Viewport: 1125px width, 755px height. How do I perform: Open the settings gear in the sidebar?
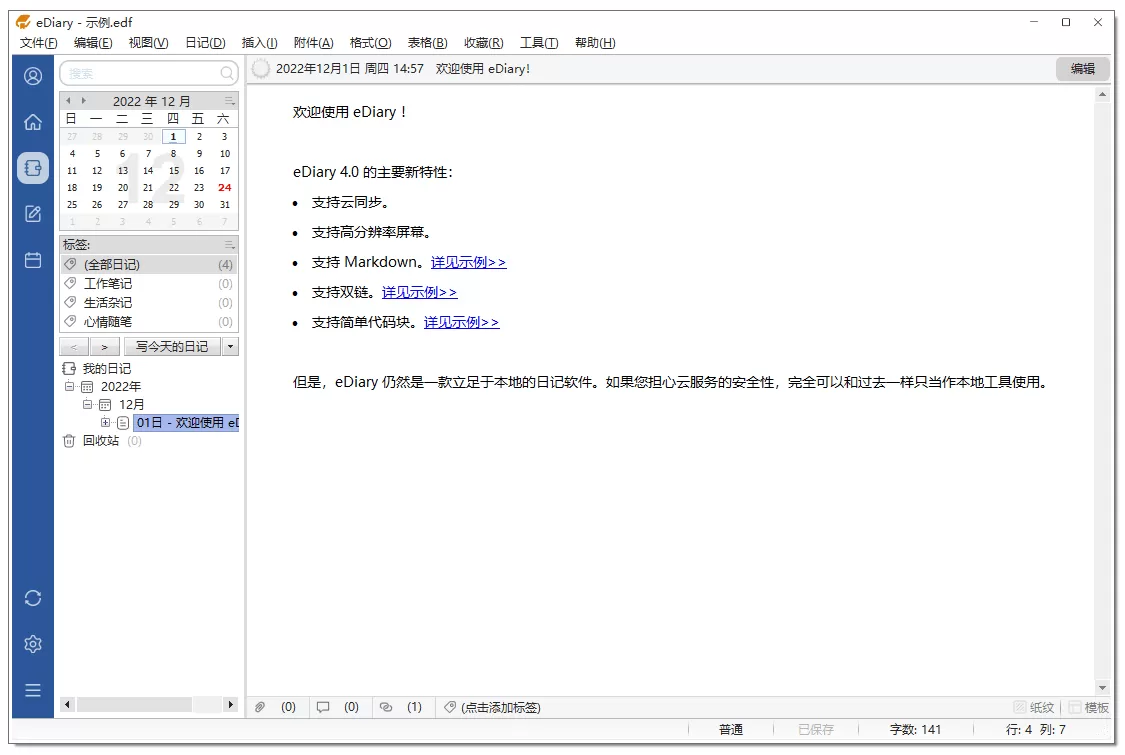(31, 643)
